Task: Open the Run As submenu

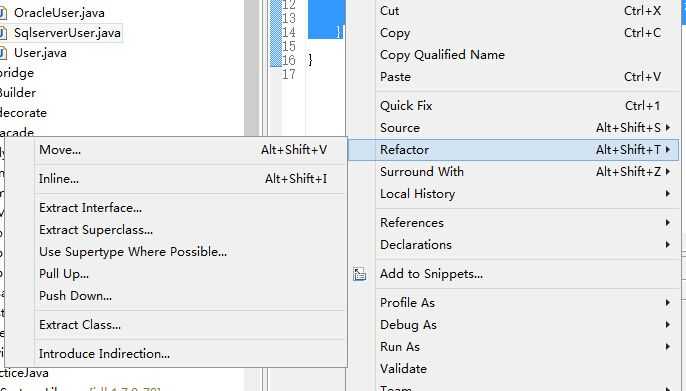Action: click(514, 346)
